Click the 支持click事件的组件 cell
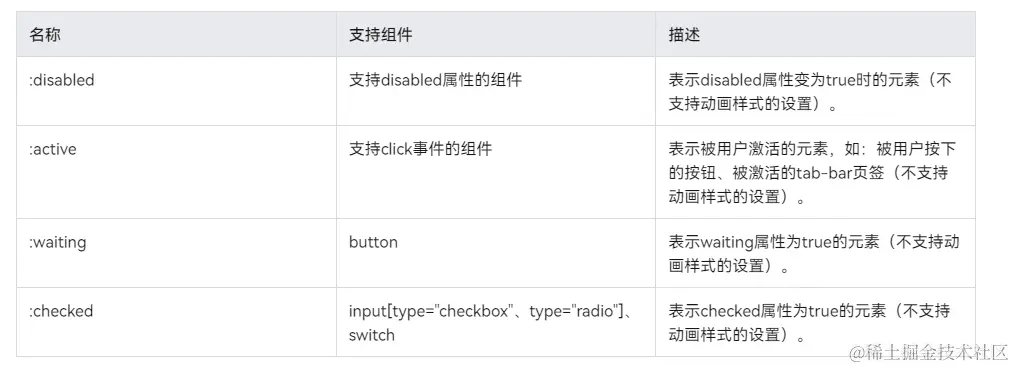This screenshot has height=369, width=1015. [x=420, y=150]
